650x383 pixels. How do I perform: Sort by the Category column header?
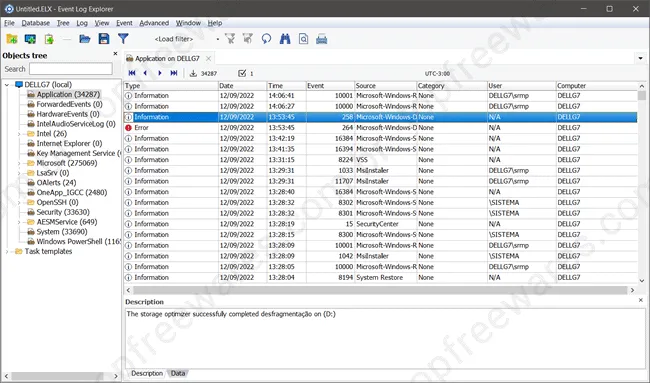pos(452,86)
